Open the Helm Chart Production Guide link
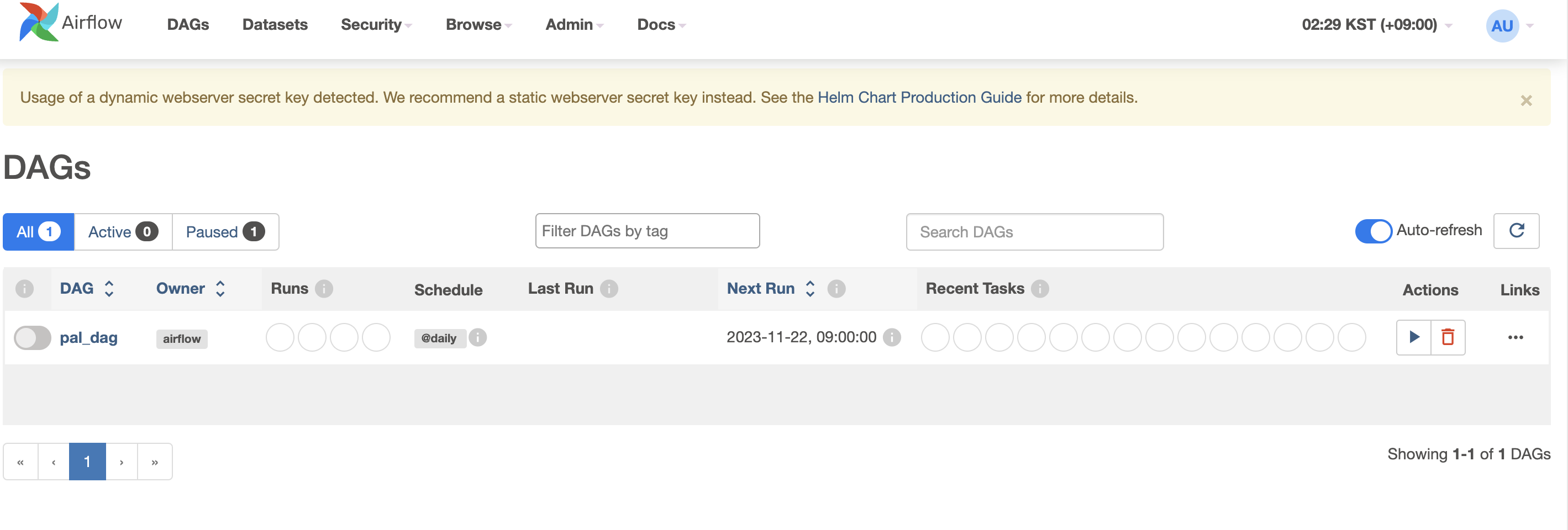1568x530 pixels. click(x=919, y=97)
